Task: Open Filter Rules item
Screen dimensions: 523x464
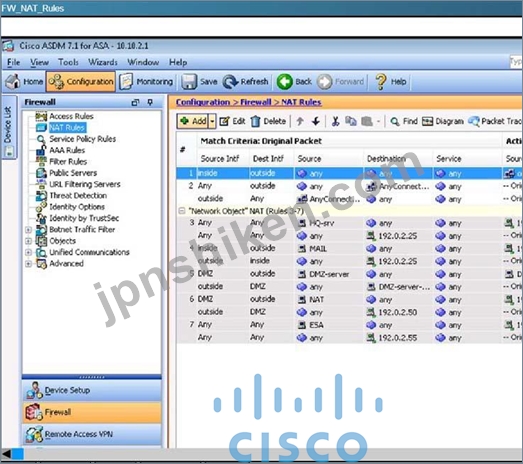Action: click(x=68, y=161)
